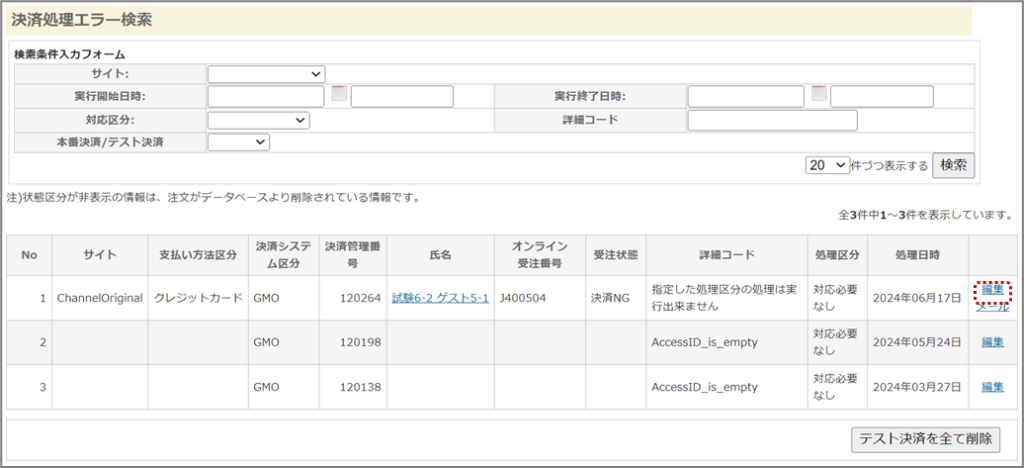Focus the 実行開始日時 date field

point(266,96)
